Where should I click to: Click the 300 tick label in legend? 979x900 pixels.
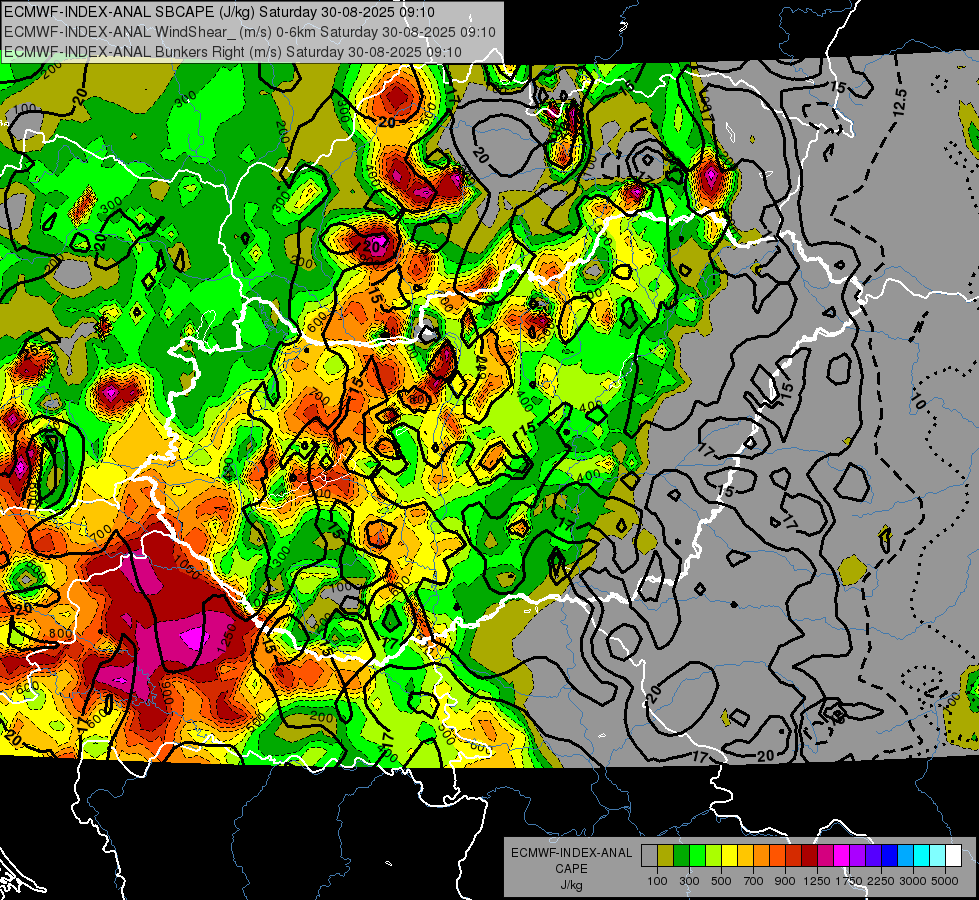[689, 881]
